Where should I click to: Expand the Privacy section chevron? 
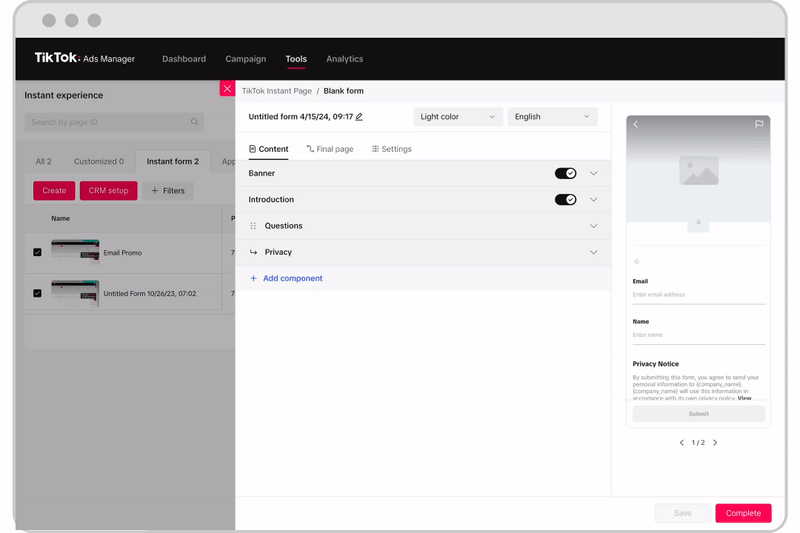click(x=593, y=252)
